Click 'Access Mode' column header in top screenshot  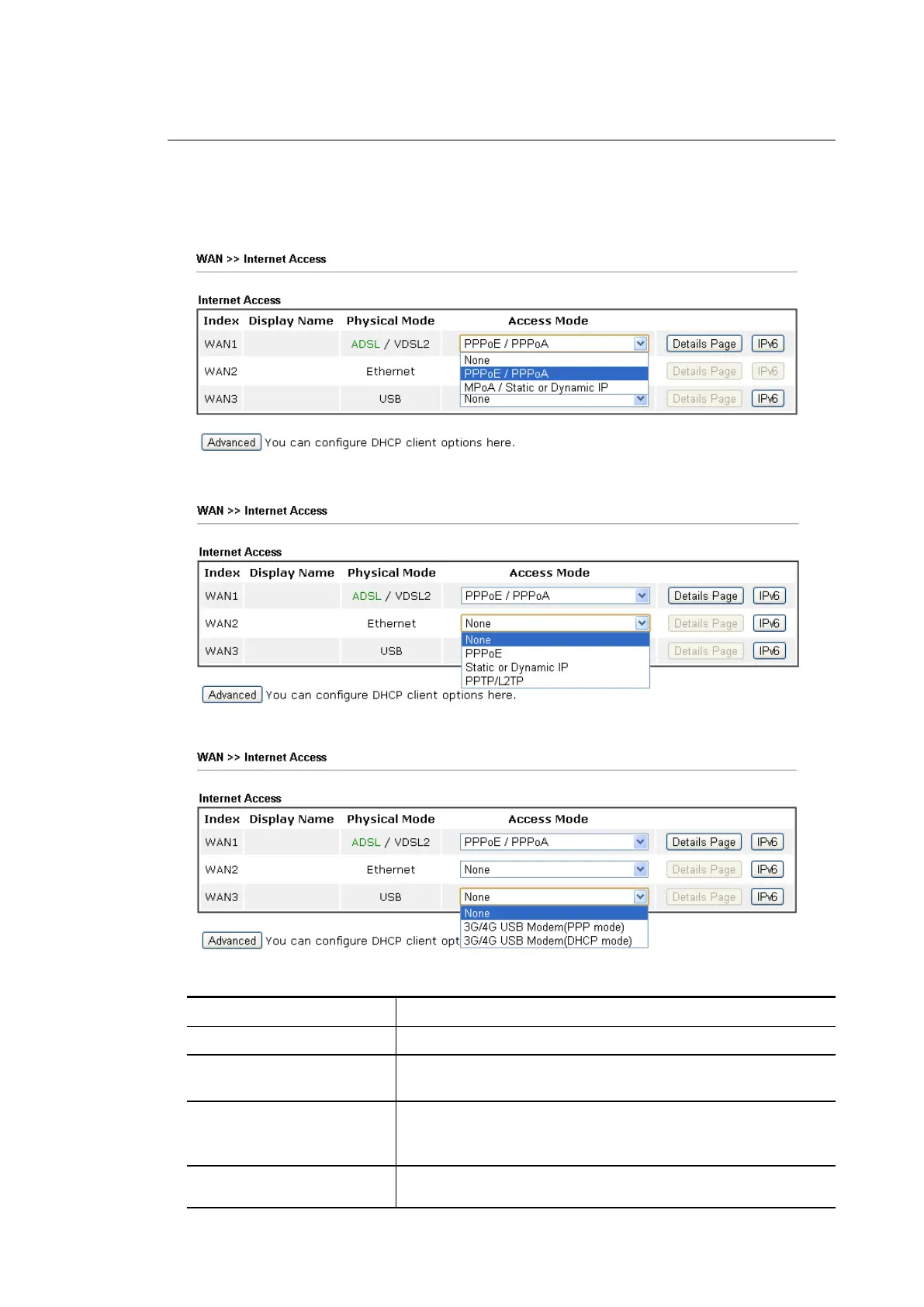(x=548, y=321)
